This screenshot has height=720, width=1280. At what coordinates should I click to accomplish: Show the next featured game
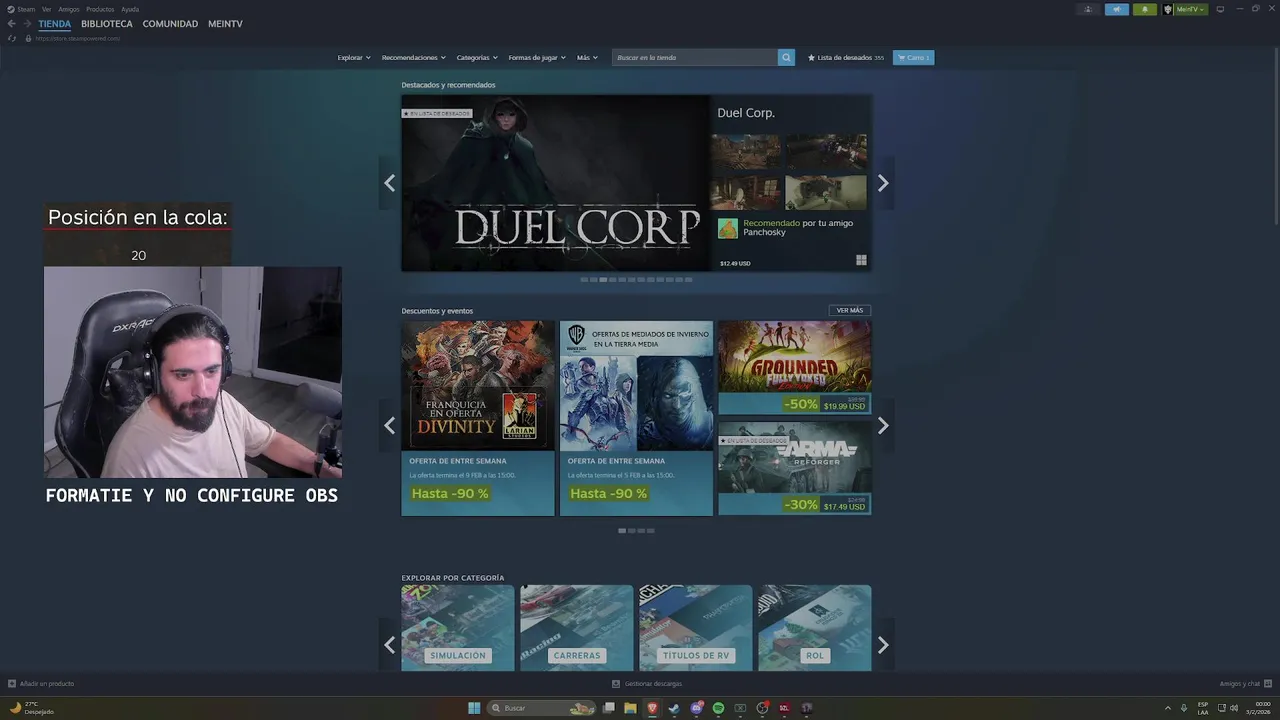[x=883, y=183]
